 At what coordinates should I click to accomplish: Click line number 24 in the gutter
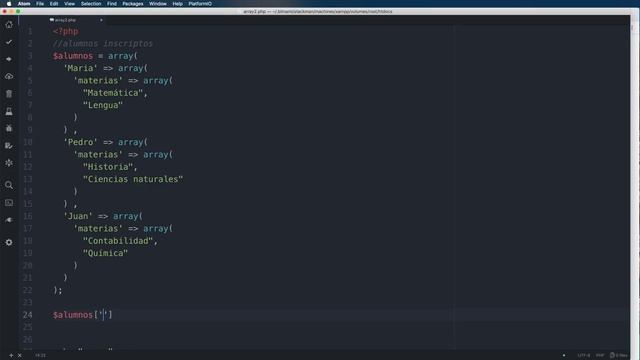(x=27, y=315)
